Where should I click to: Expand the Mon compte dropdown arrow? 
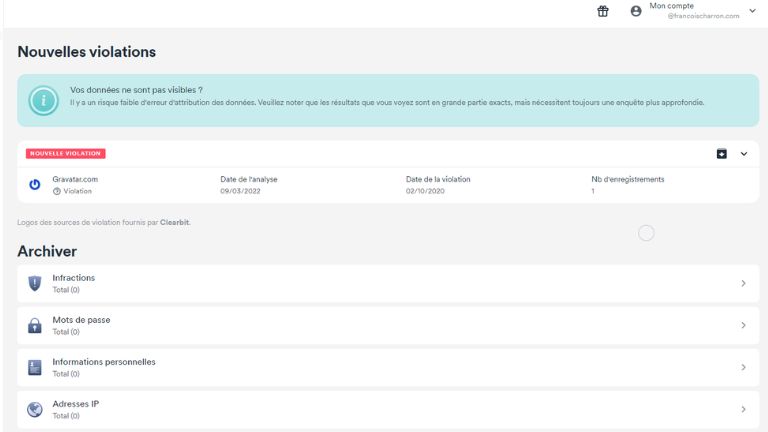pos(752,11)
